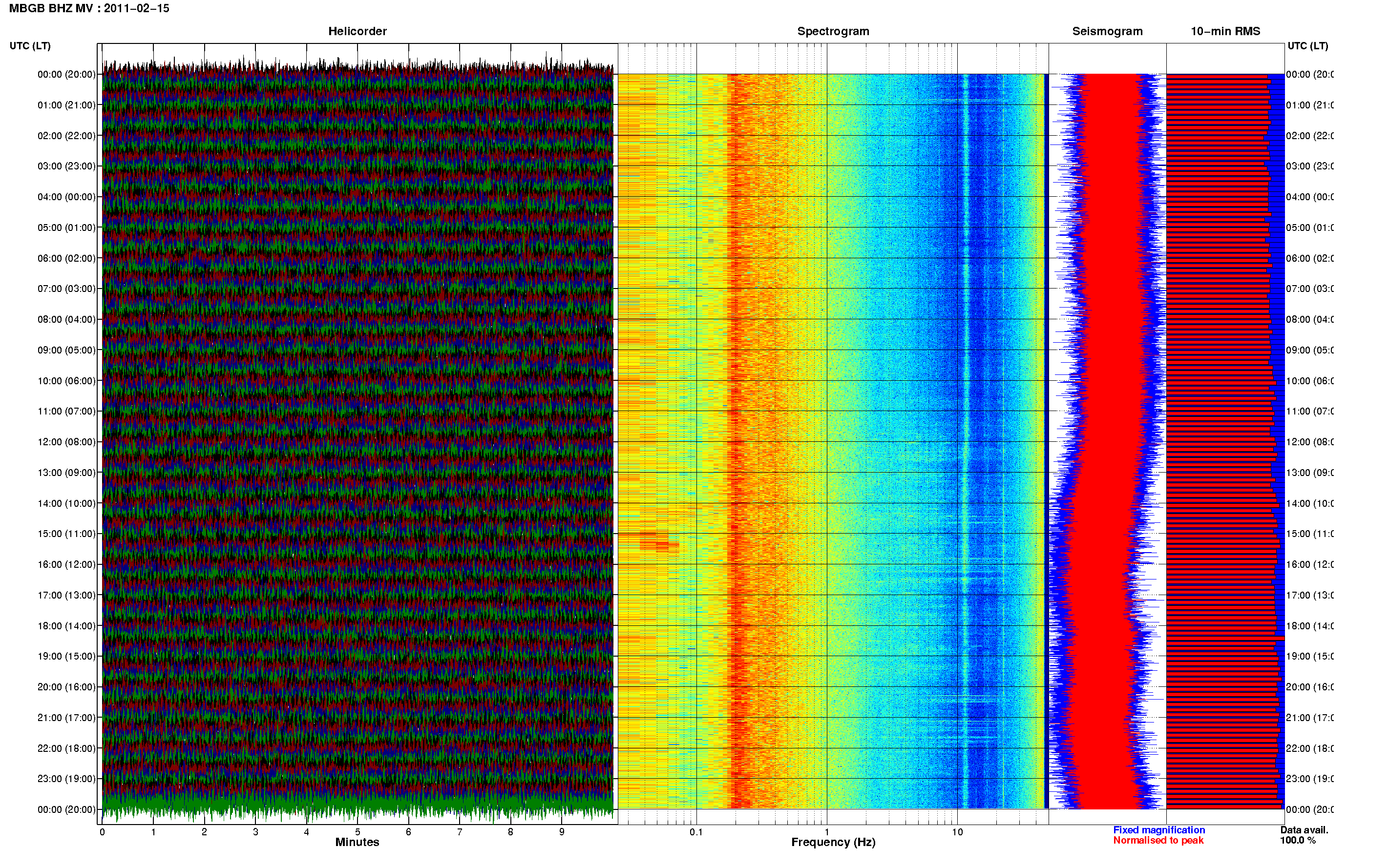The image size is (1389, 868).
Task: Click the 13:00 (09:00) label on left axis
Action: click(66, 473)
